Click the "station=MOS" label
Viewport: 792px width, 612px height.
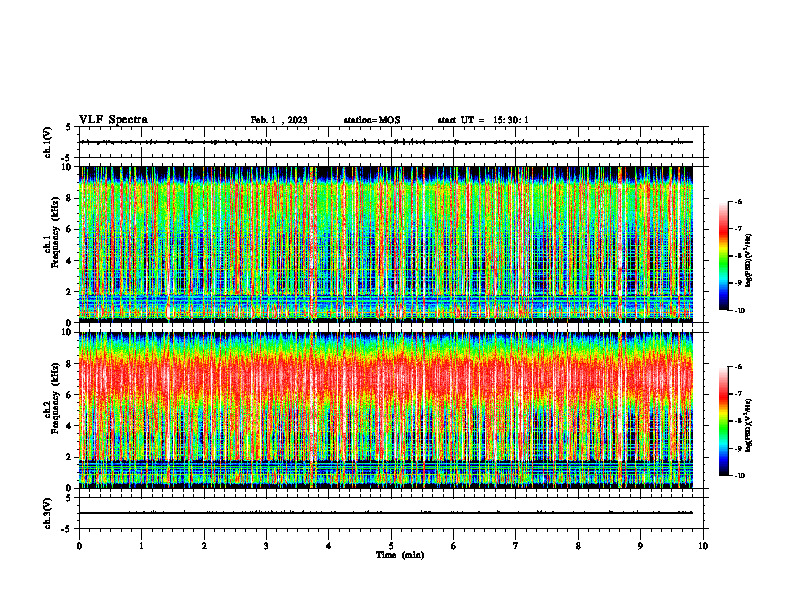point(372,120)
